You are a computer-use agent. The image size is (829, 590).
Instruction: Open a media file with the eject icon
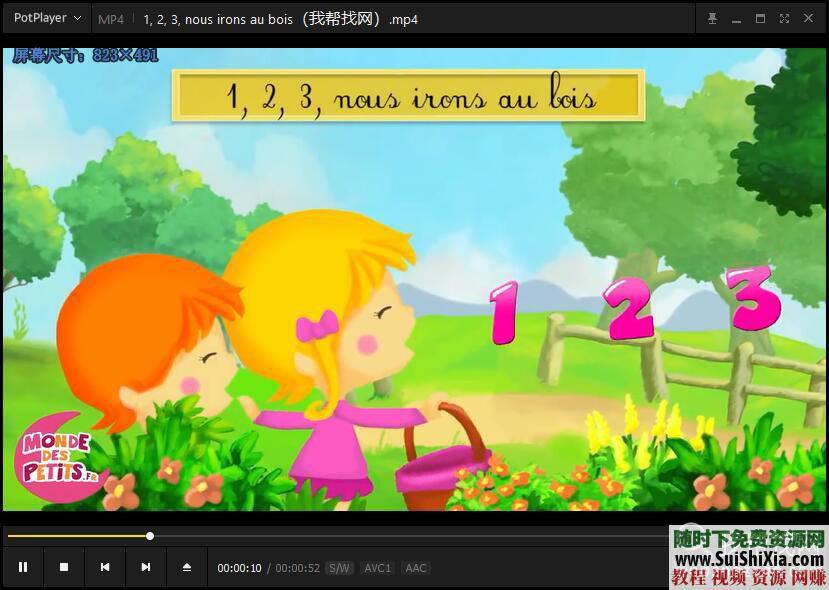point(187,566)
